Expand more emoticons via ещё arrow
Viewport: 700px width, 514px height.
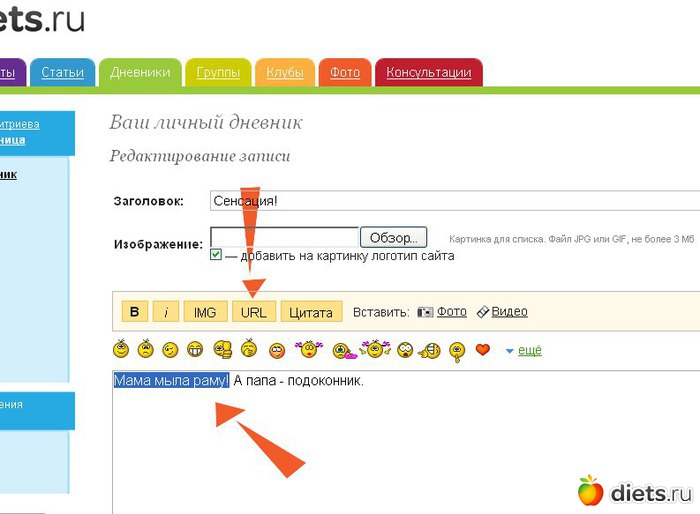[x=510, y=351]
